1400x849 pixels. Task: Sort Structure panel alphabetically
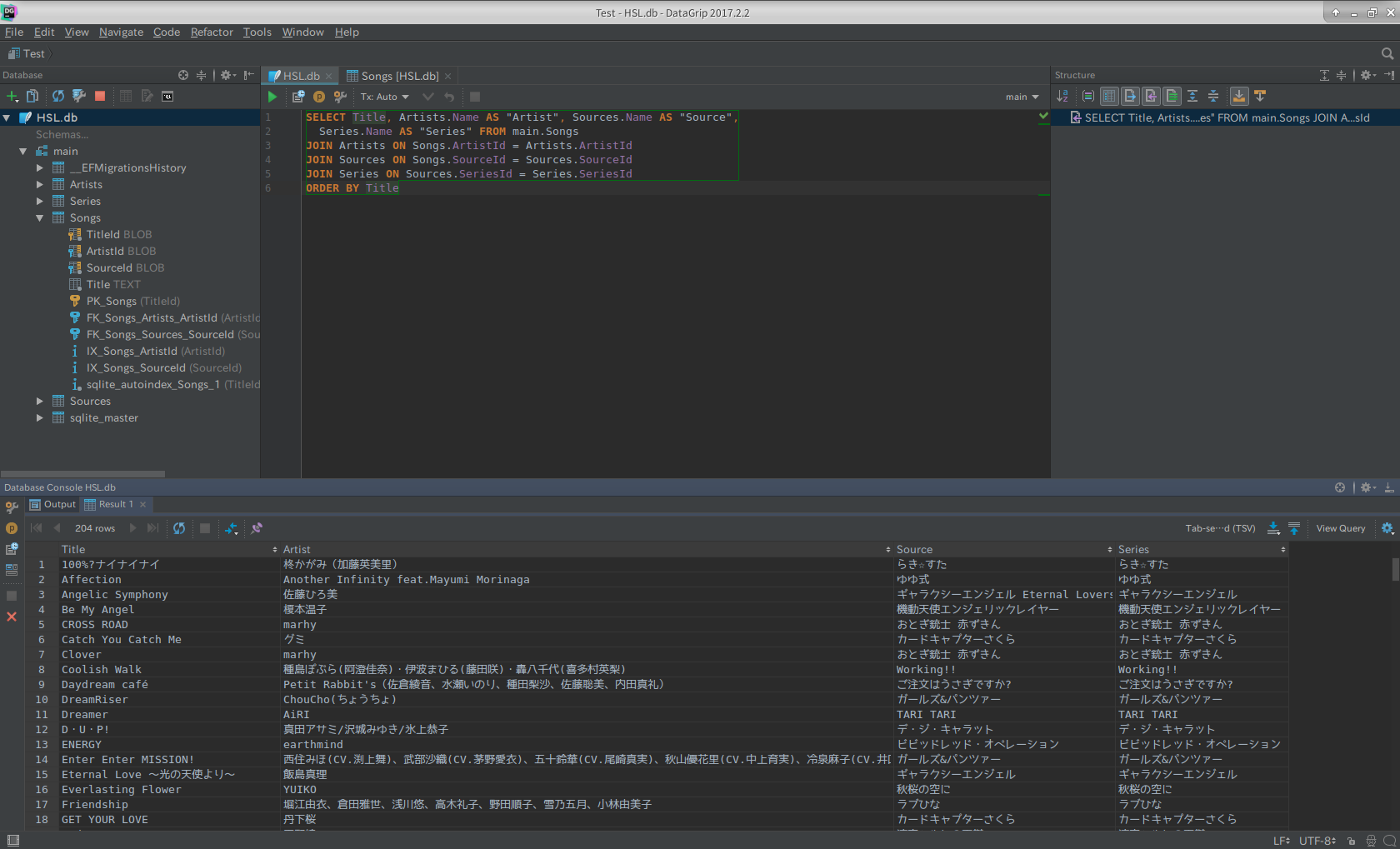pos(1062,96)
